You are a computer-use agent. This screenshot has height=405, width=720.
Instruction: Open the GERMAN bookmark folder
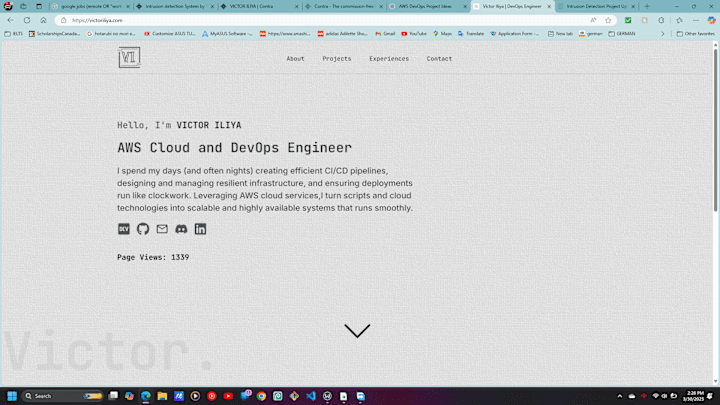pyautogui.click(x=622, y=34)
